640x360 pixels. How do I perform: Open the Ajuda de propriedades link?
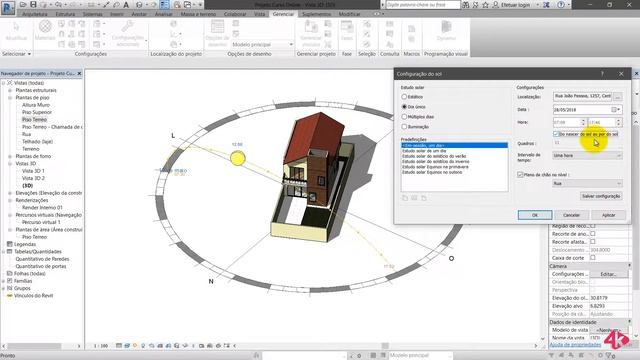coord(575,345)
